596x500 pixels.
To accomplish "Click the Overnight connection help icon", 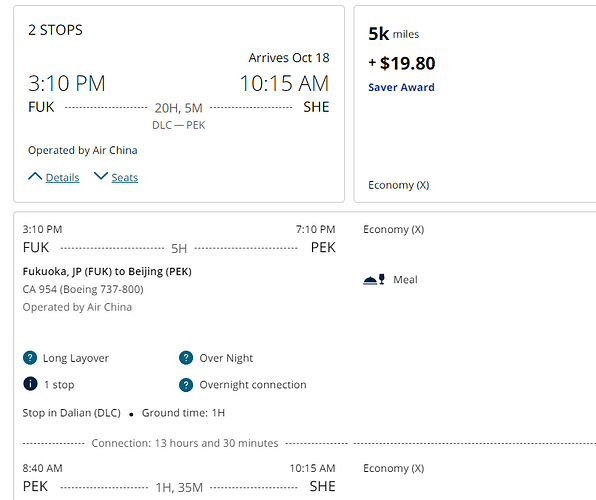I will (x=186, y=385).
